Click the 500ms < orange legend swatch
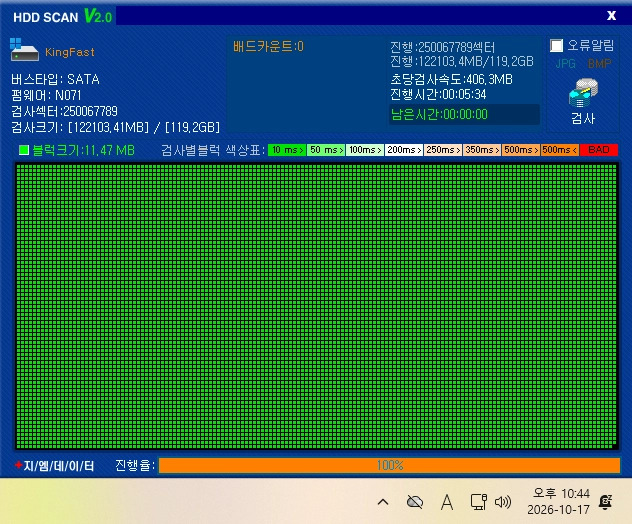Image resolution: width=632 pixels, height=524 pixels. click(x=560, y=150)
